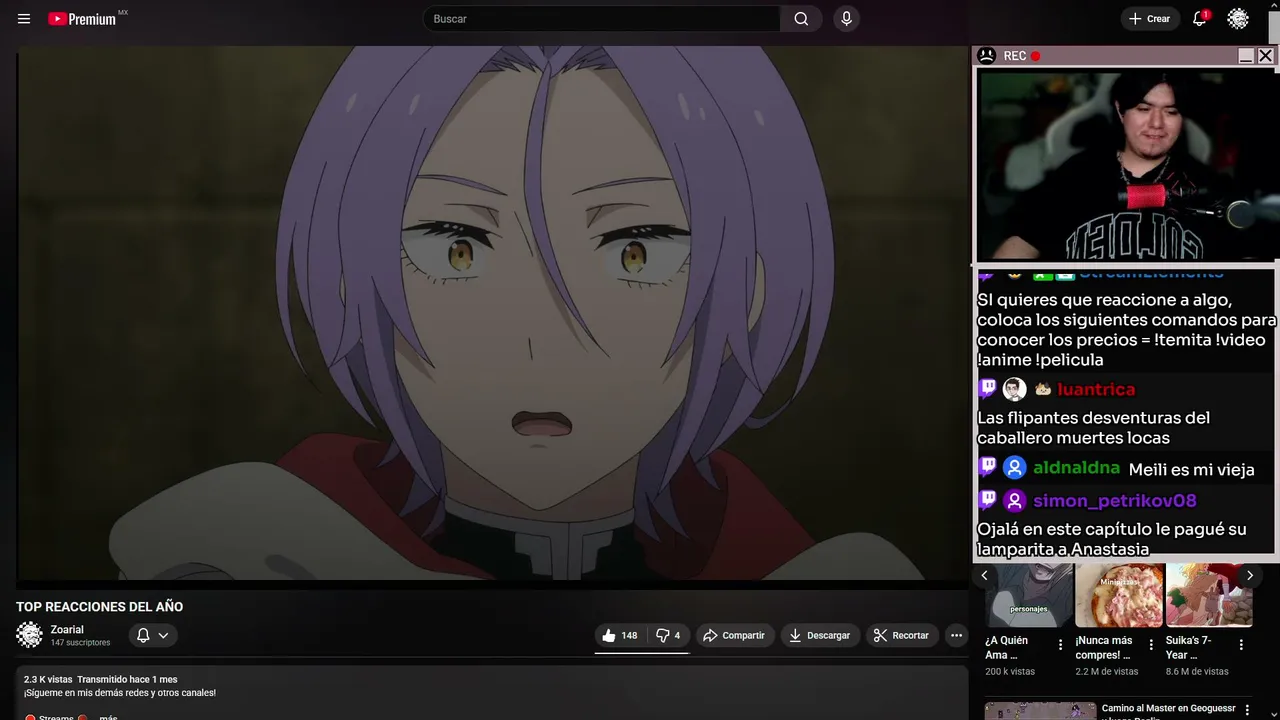Image resolution: width=1280 pixels, height=720 pixels.
Task: Clip the video with Recortar
Action: 902,635
